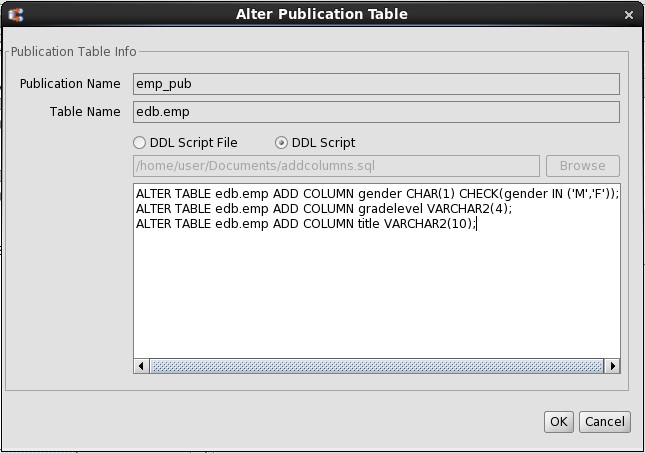Click the Table Name label
This screenshot has width=645, height=453.
(x=85, y=112)
